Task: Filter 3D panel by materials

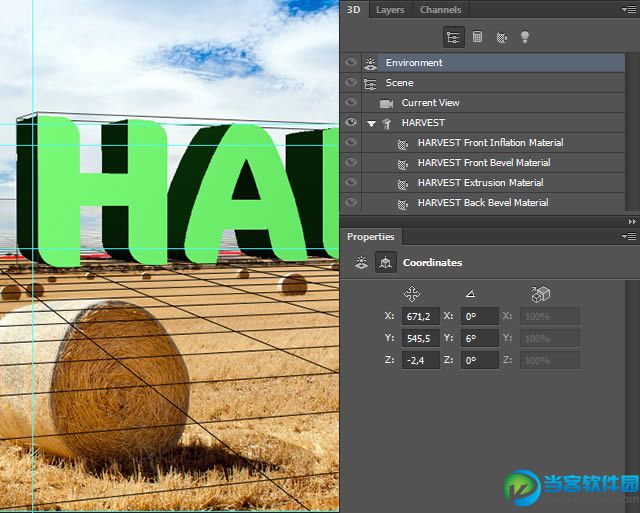Action: (500, 37)
